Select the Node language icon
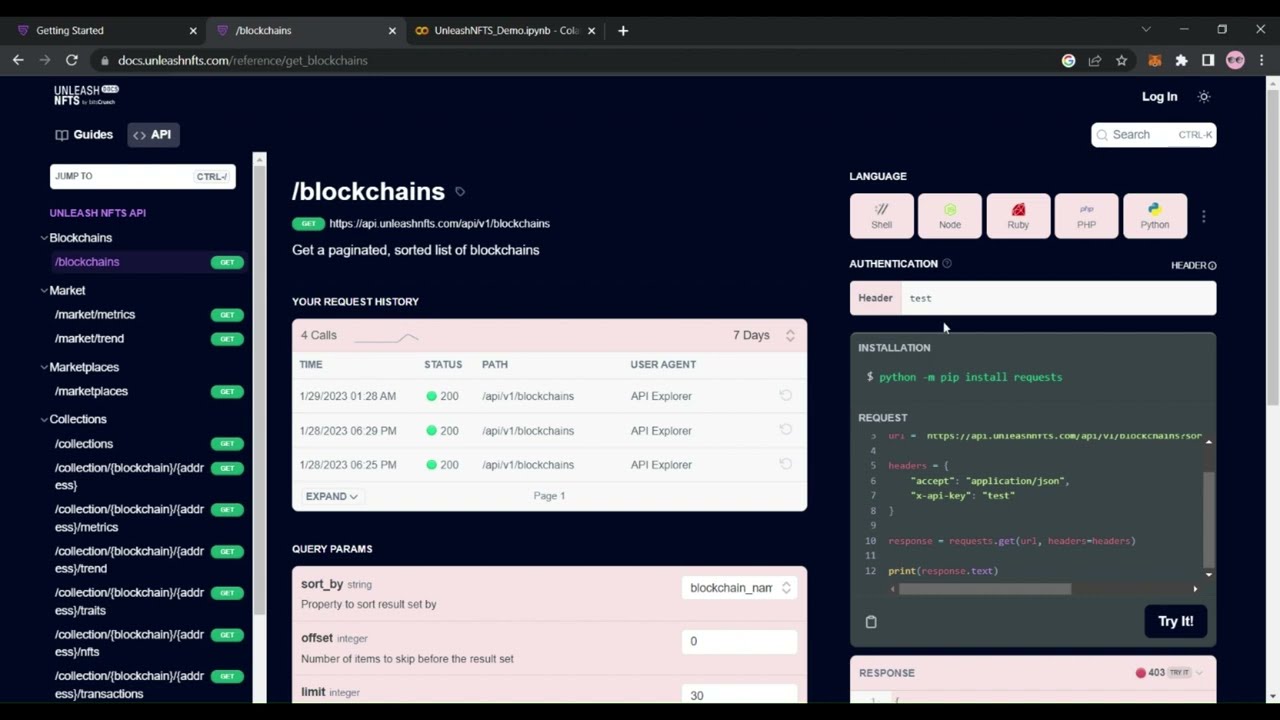This screenshot has height=720, width=1280. coord(950,216)
